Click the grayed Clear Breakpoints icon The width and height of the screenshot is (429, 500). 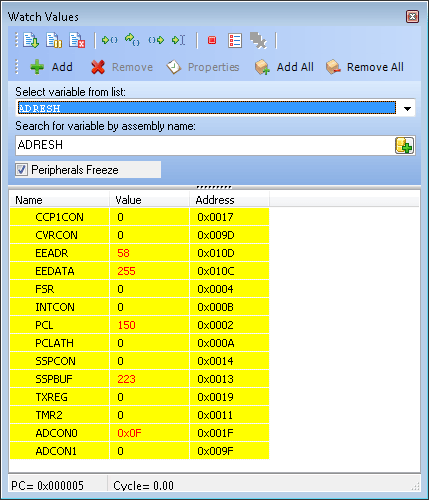point(258,41)
